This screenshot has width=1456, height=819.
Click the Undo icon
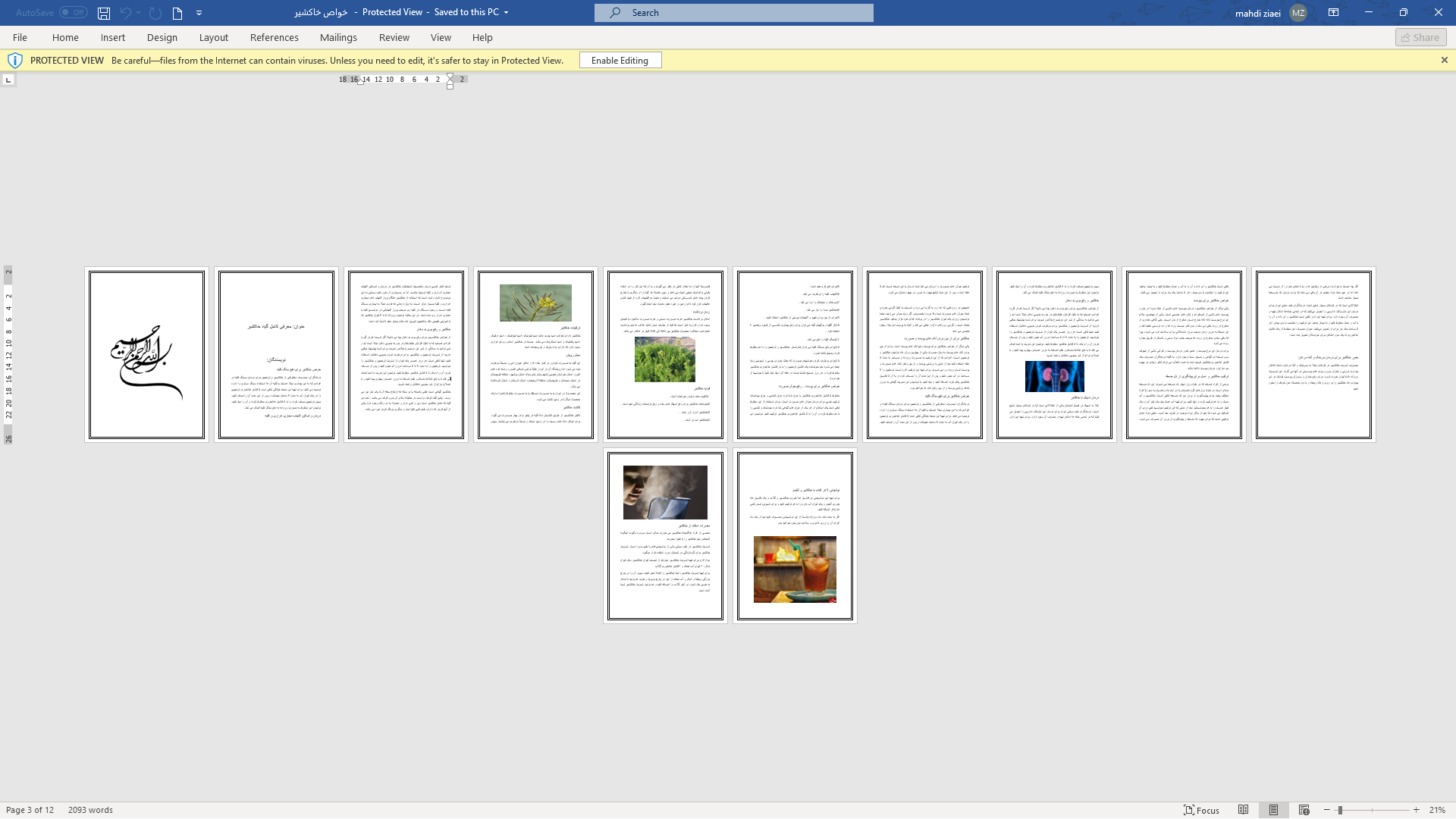(126, 13)
